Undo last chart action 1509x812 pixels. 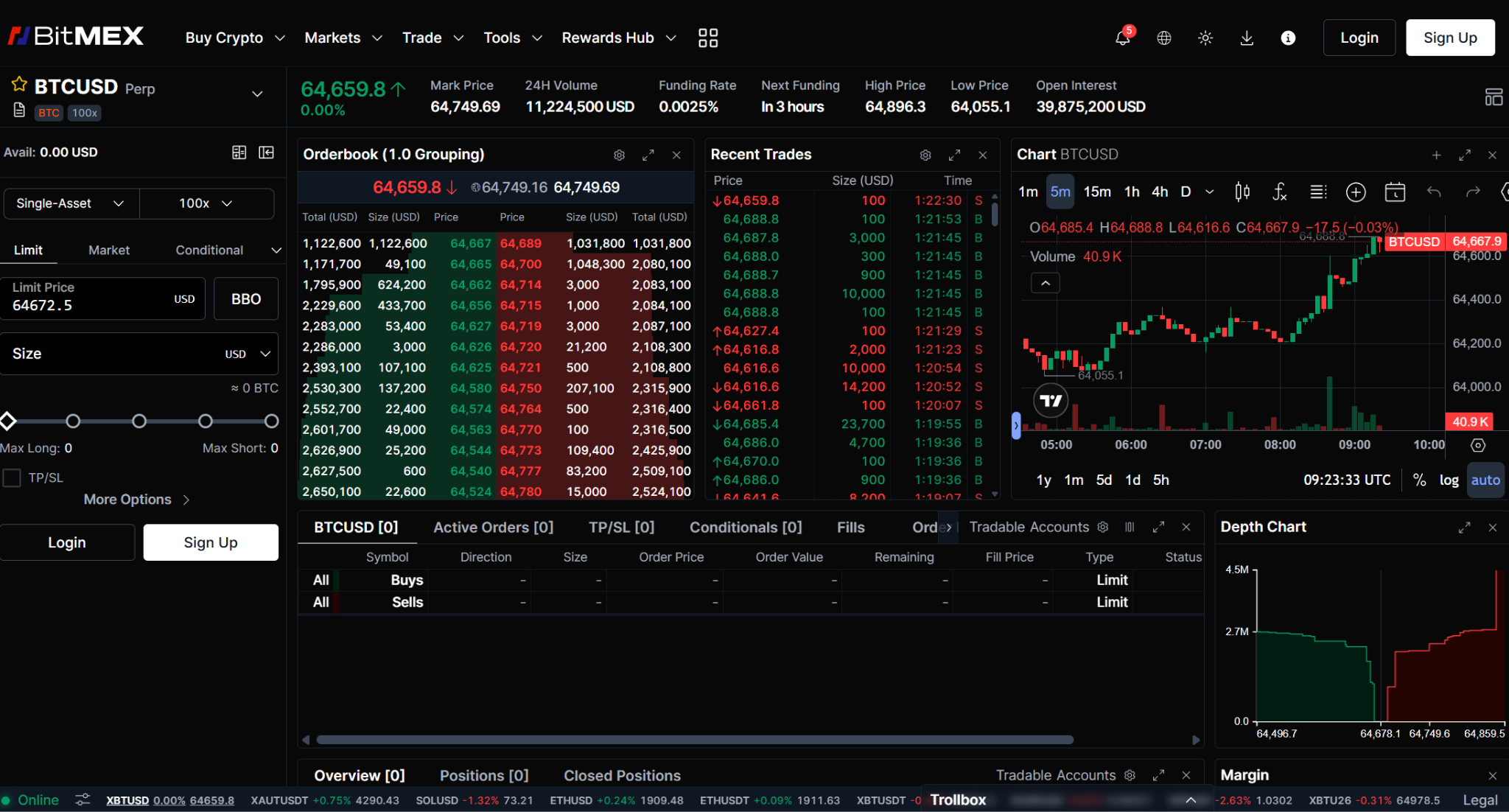pos(1434,192)
